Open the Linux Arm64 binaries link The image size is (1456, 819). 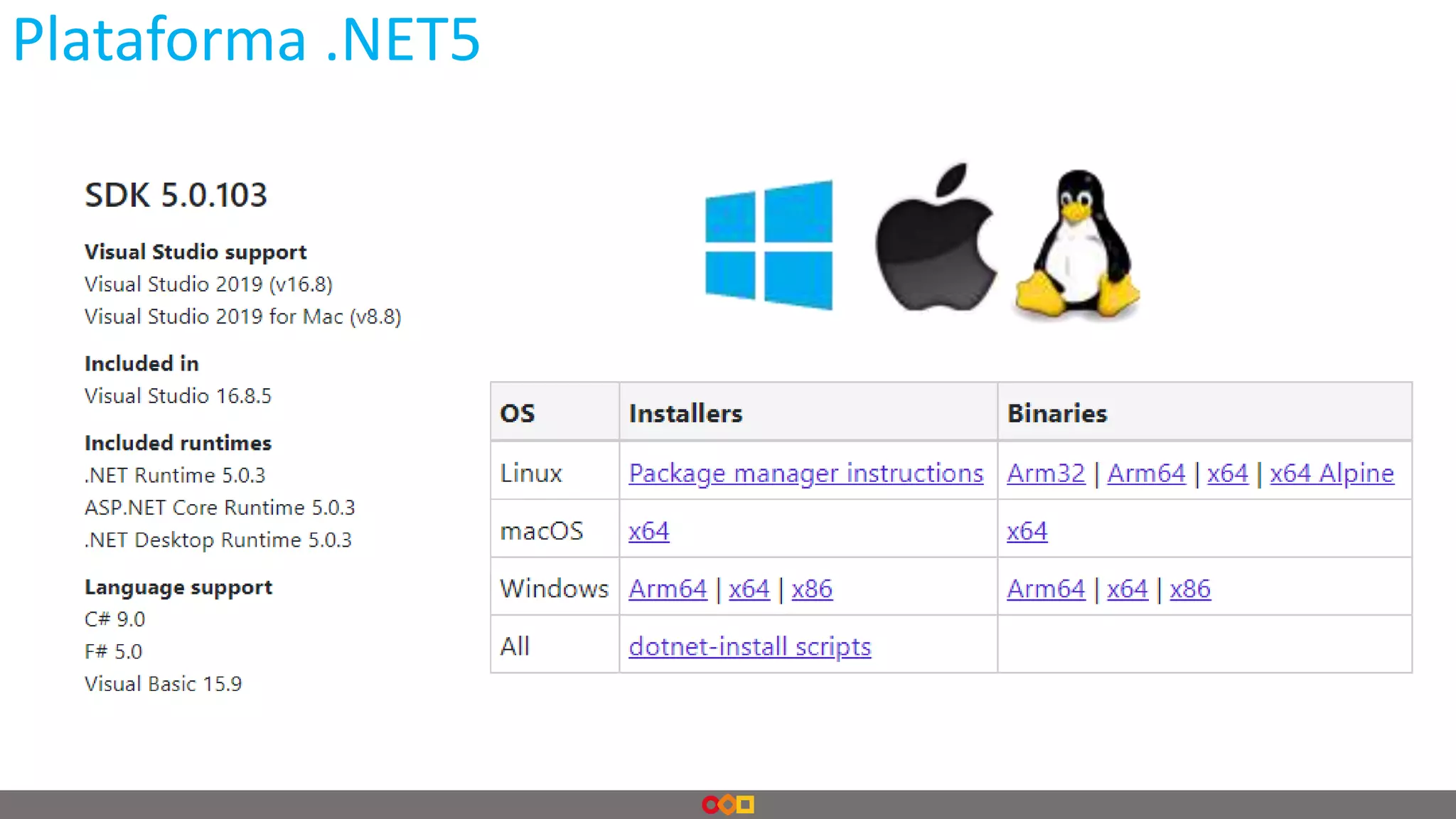pyautogui.click(x=1146, y=473)
